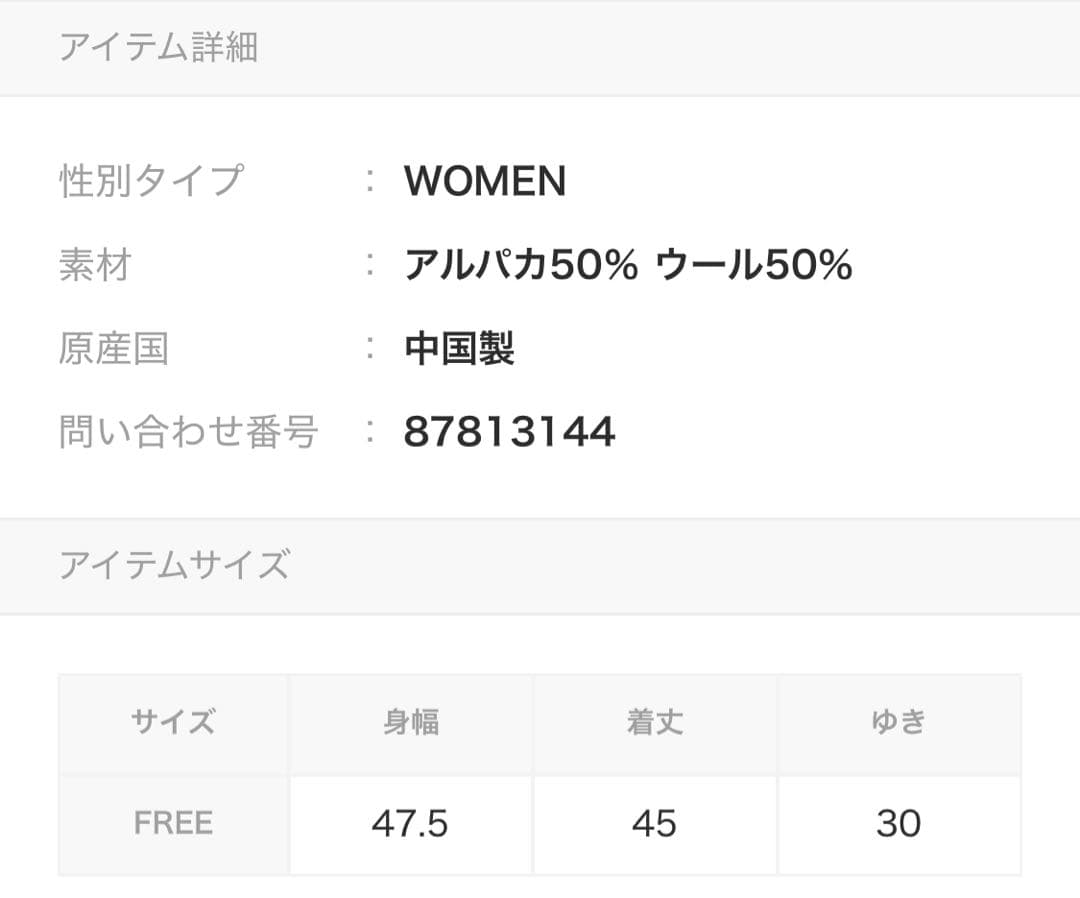
Task: Click colon separator beside 素材
Action: coord(371,265)
